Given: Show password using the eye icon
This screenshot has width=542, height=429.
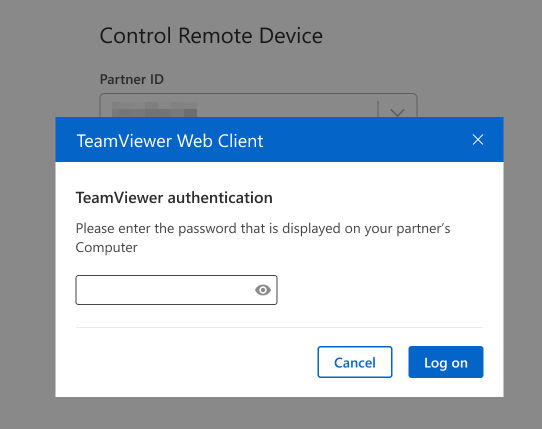Looking at the screenshot, I should pos(263,290).
